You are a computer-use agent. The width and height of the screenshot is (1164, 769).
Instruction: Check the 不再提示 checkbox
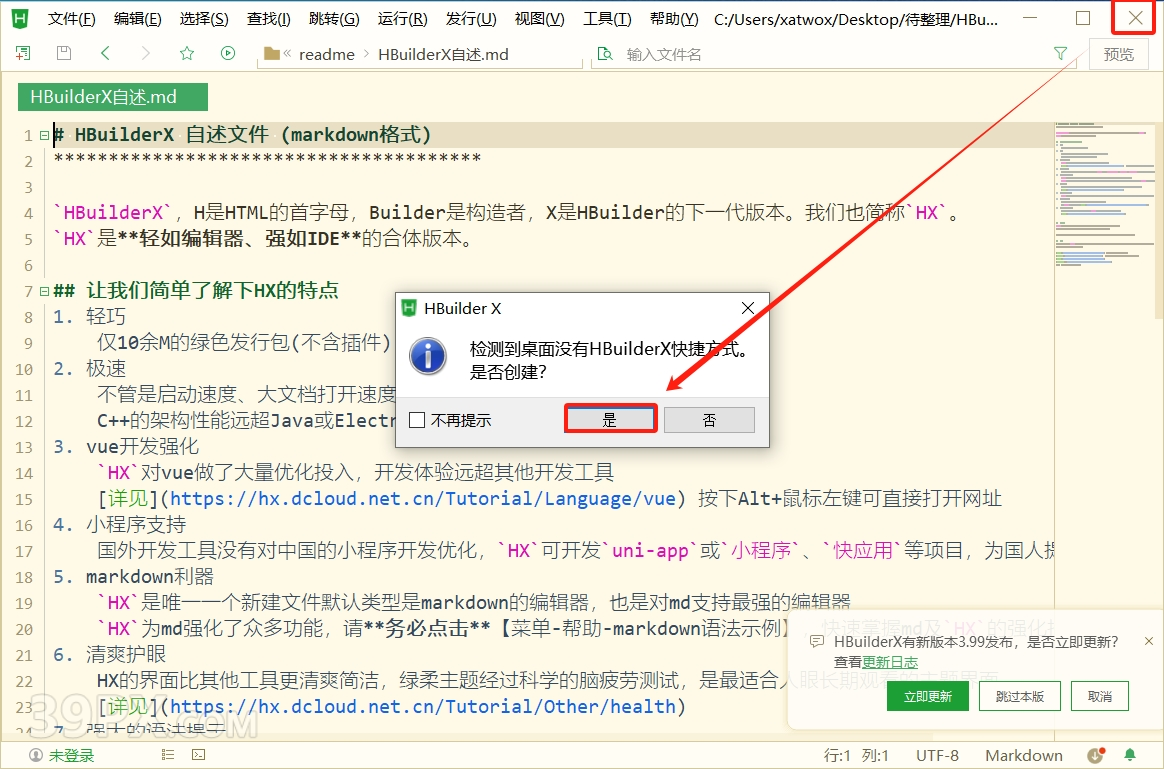pyautogui.click(x=417, y=420)
